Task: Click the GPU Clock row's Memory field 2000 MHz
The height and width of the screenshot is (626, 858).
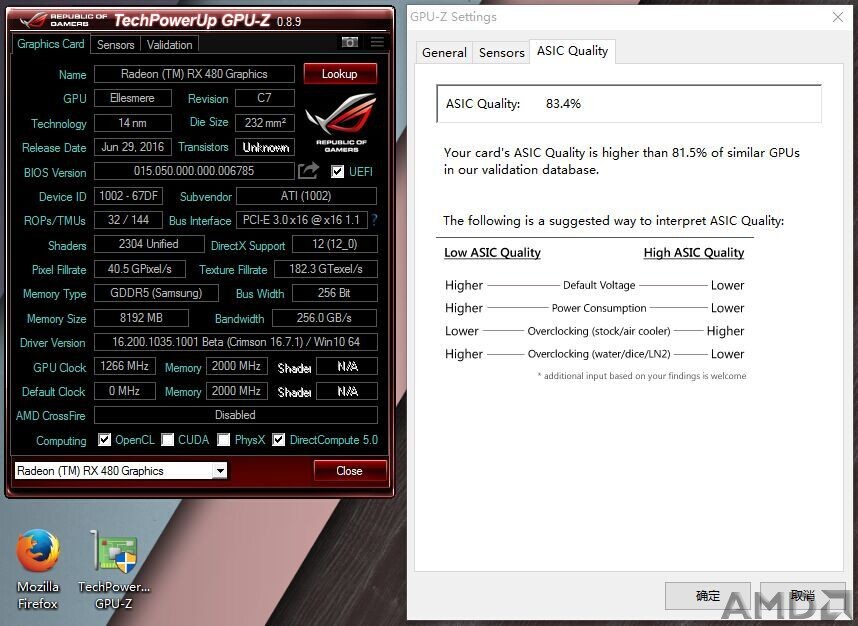Action: (236, 366)
